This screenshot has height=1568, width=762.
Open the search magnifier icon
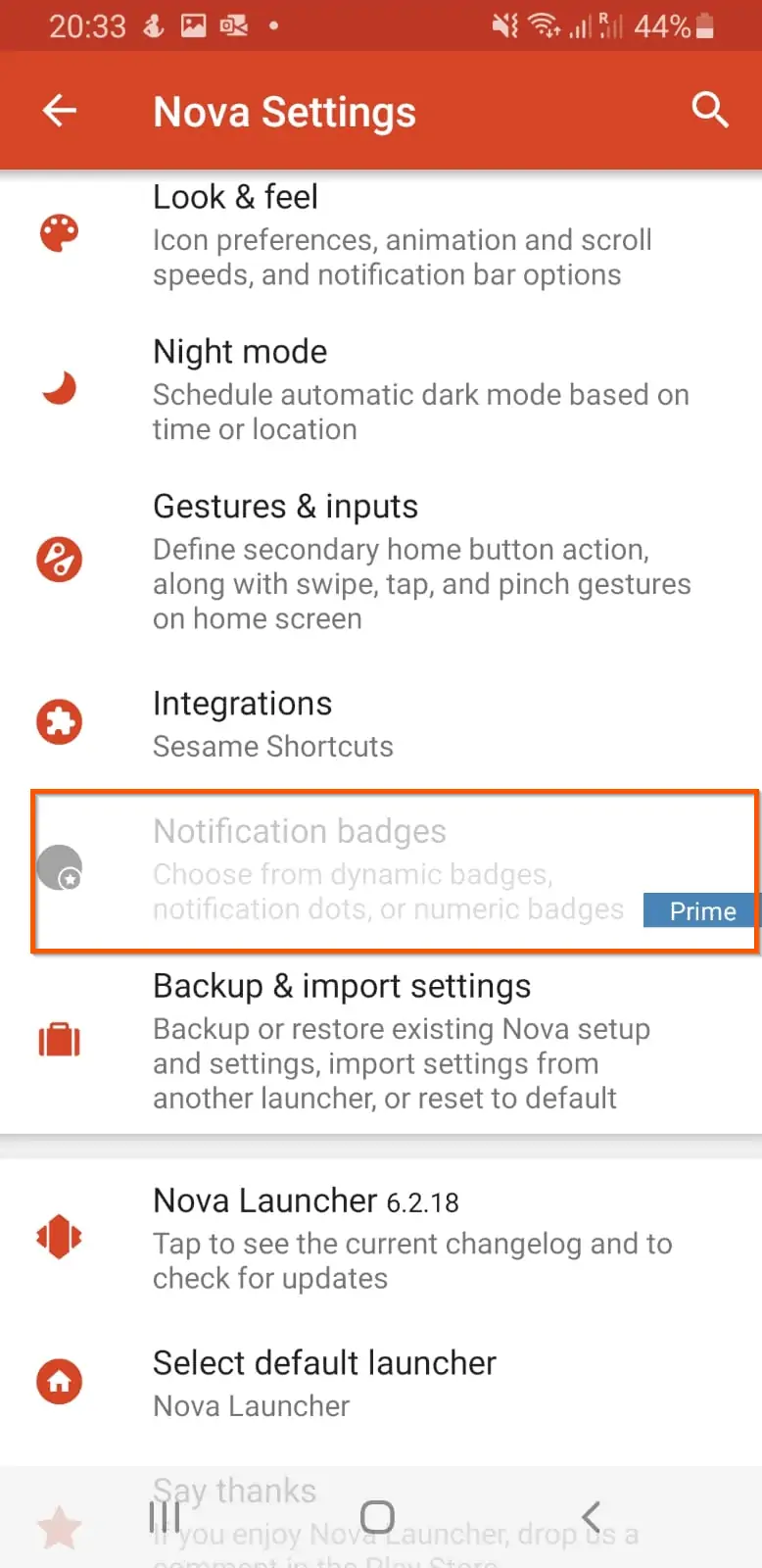(709, 110)
